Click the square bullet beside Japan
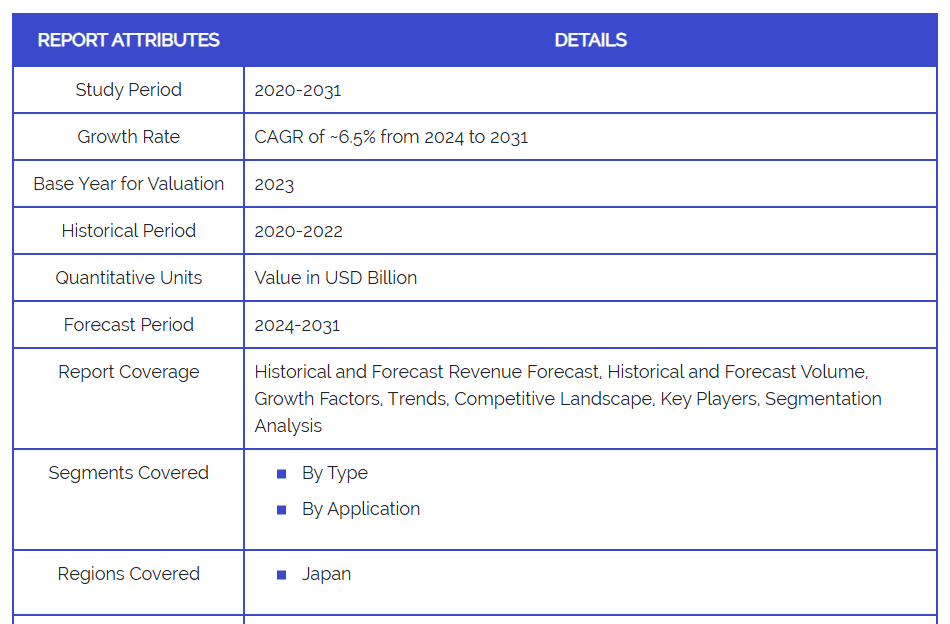 [x=281, y=575]
